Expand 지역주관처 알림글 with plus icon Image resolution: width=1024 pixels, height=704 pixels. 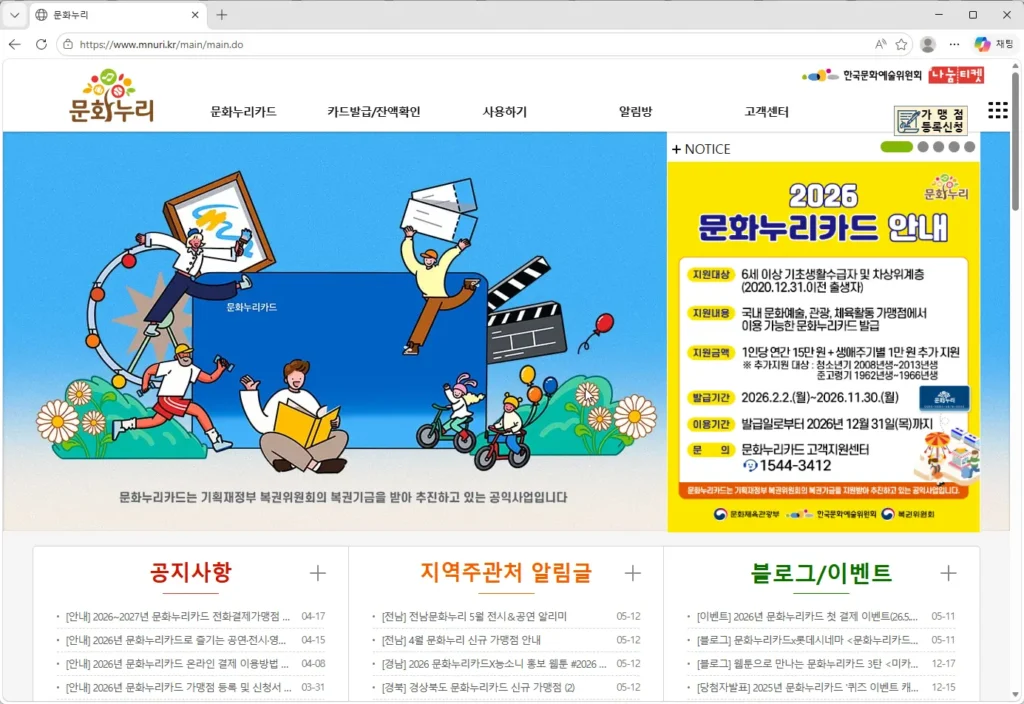pos(632,573)
